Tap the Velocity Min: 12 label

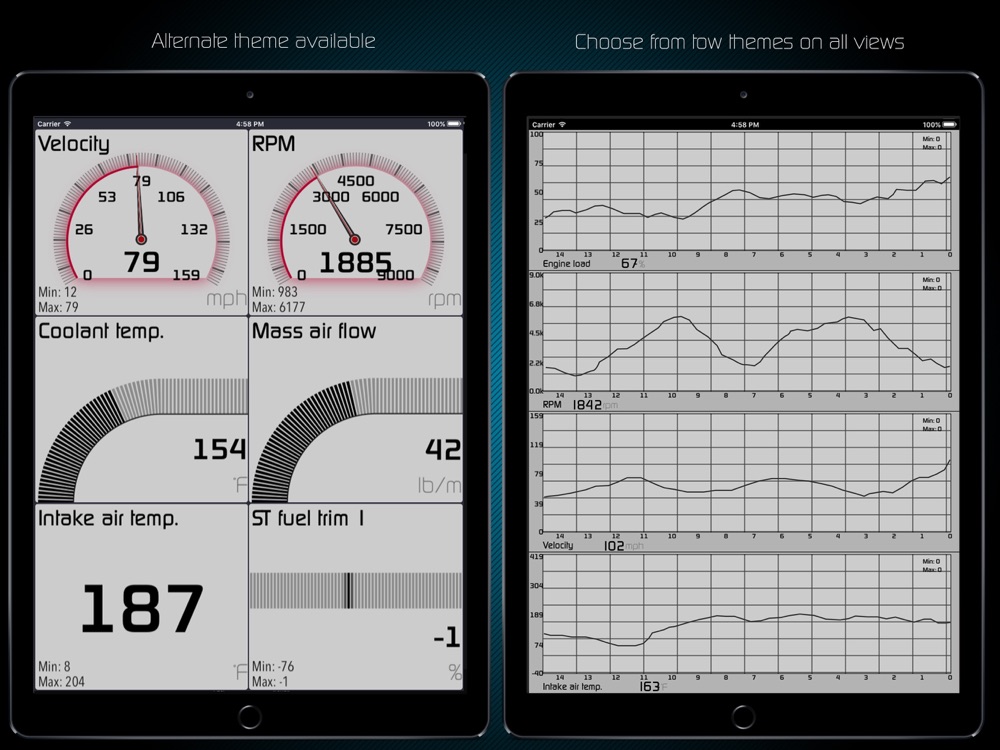(57, 292)
